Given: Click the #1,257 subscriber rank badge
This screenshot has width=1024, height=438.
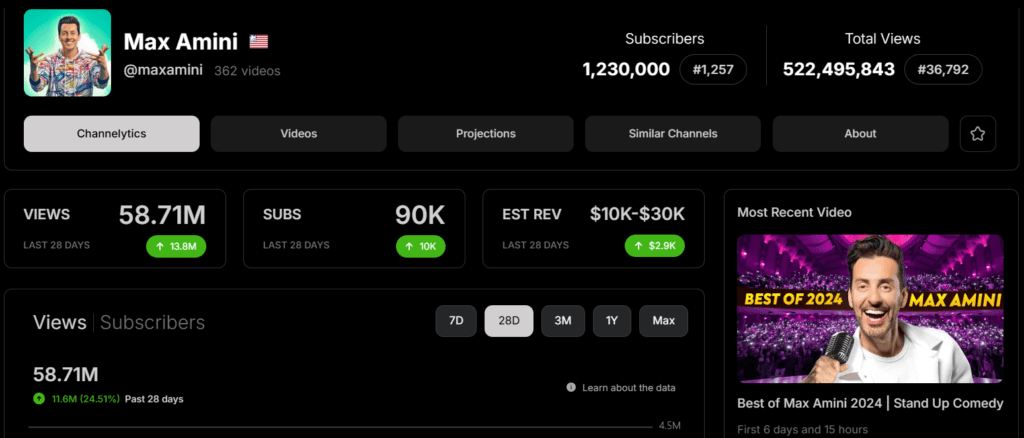Looking at the screenshot, I should [x=713, y=69].
